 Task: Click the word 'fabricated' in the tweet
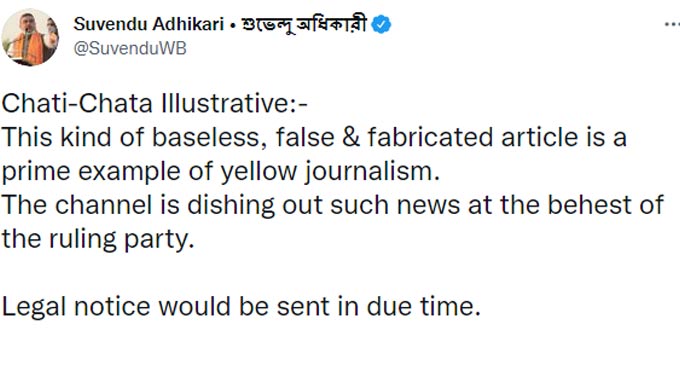[x=431, y=137]
